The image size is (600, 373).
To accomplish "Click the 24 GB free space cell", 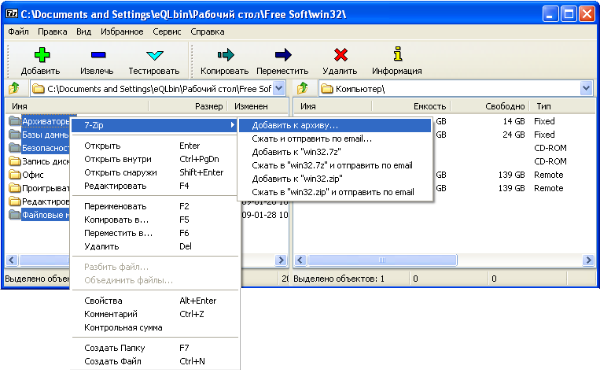I will point(514,135).
